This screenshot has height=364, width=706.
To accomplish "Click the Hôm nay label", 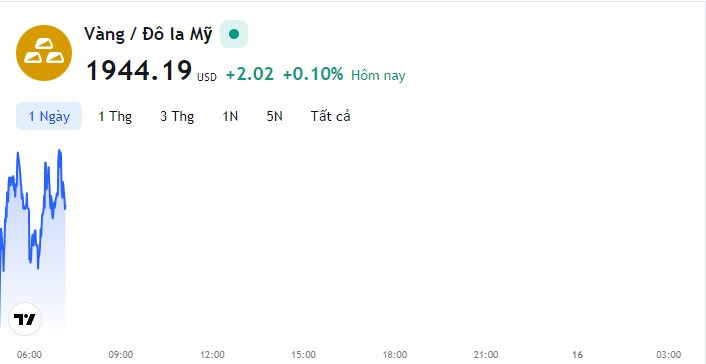I will [x=378, y=75].
